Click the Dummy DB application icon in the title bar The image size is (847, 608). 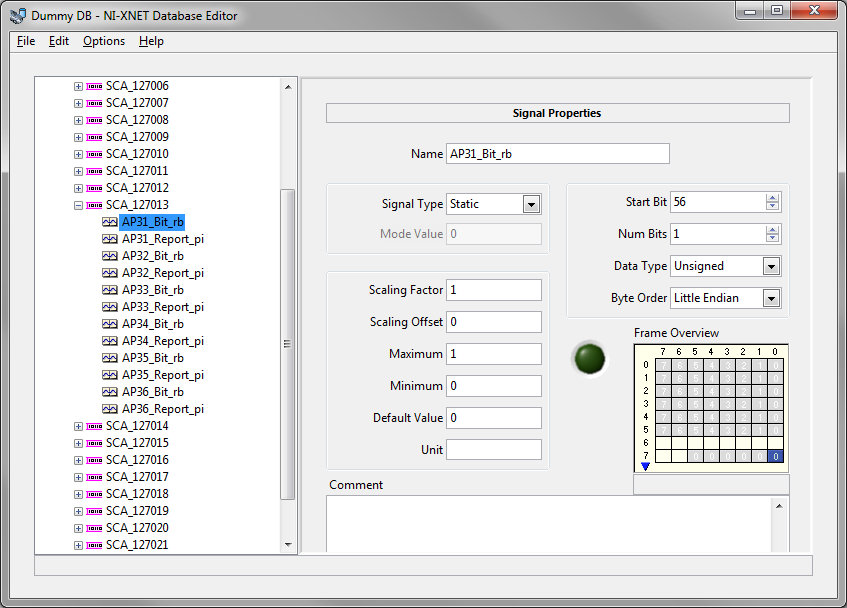click(x=18, y=16)
